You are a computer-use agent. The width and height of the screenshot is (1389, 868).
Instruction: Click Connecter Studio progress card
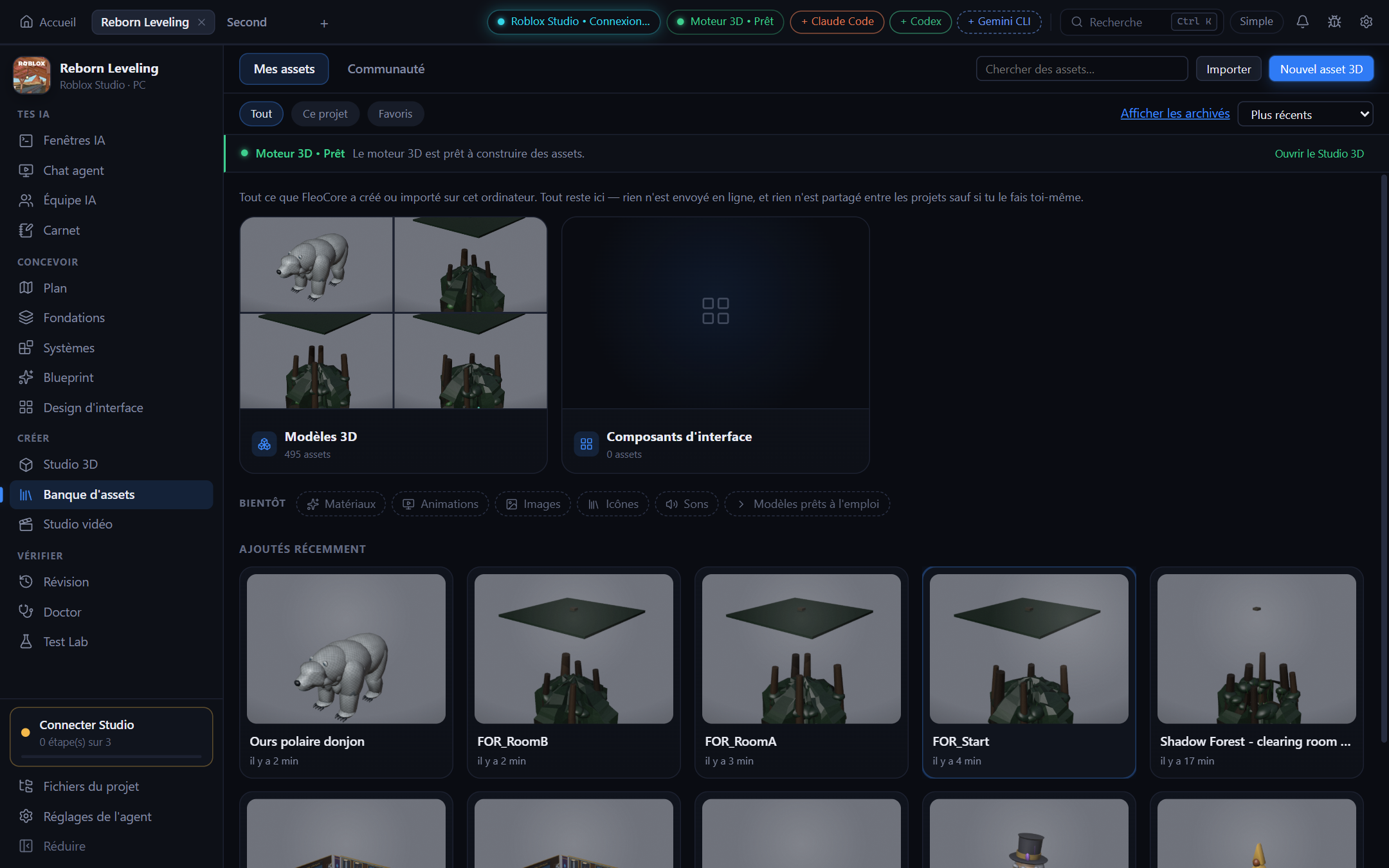(111, 737)
